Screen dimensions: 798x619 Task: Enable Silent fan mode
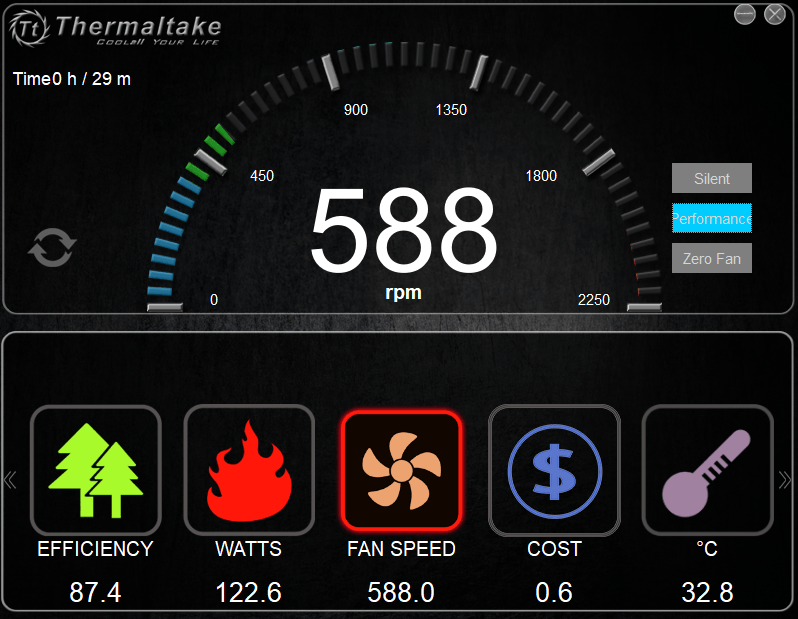711,178
